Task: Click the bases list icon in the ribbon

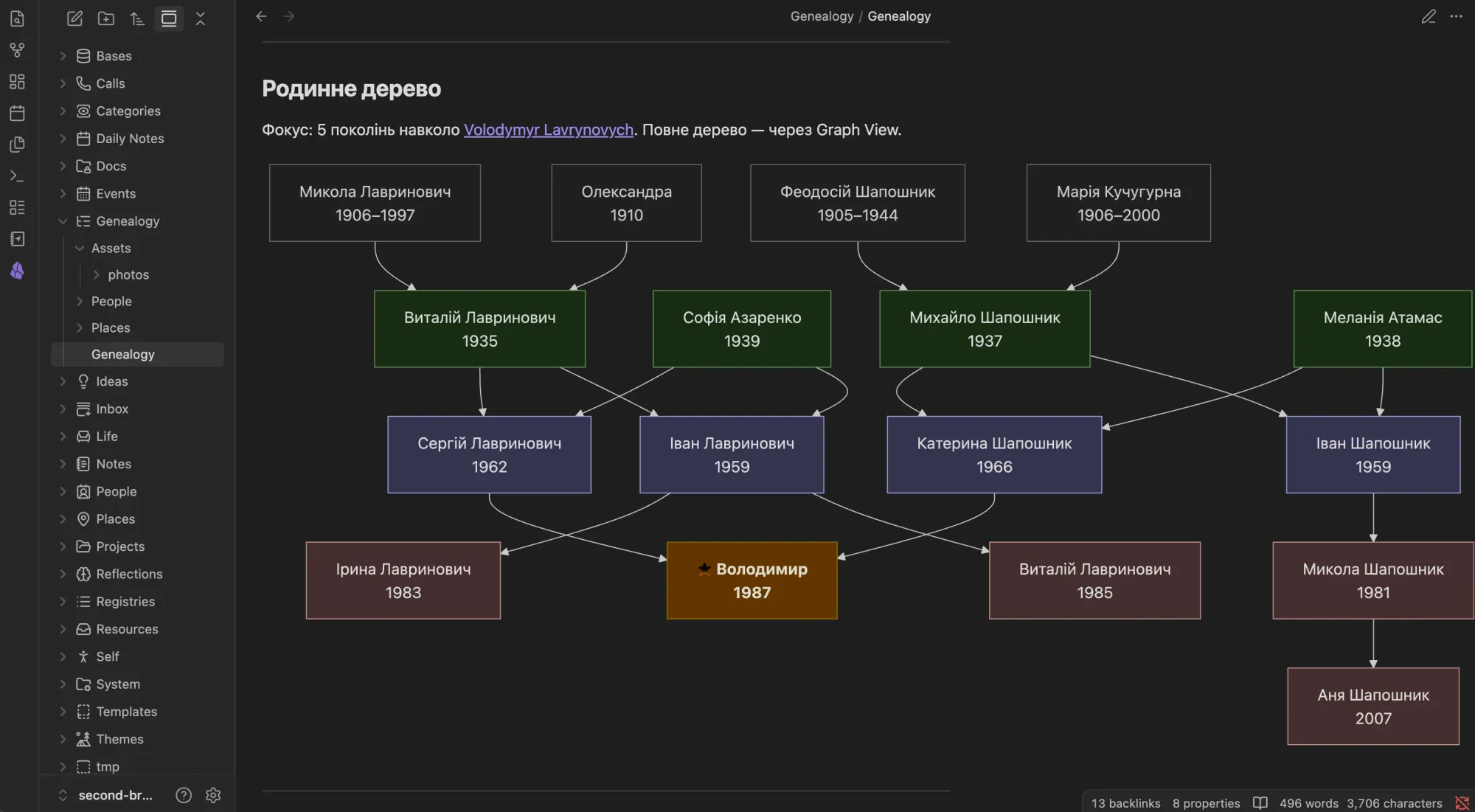Action: (x=17, y=207)
